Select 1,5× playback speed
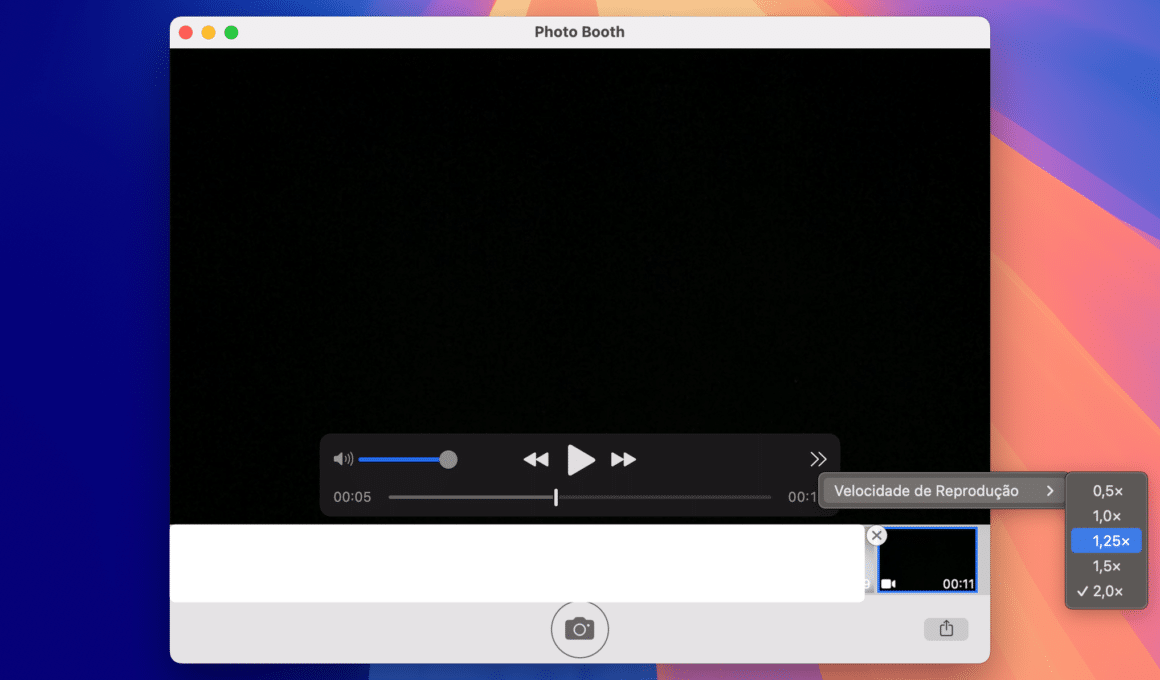 pyautogui.click(x=1107, y=567)
